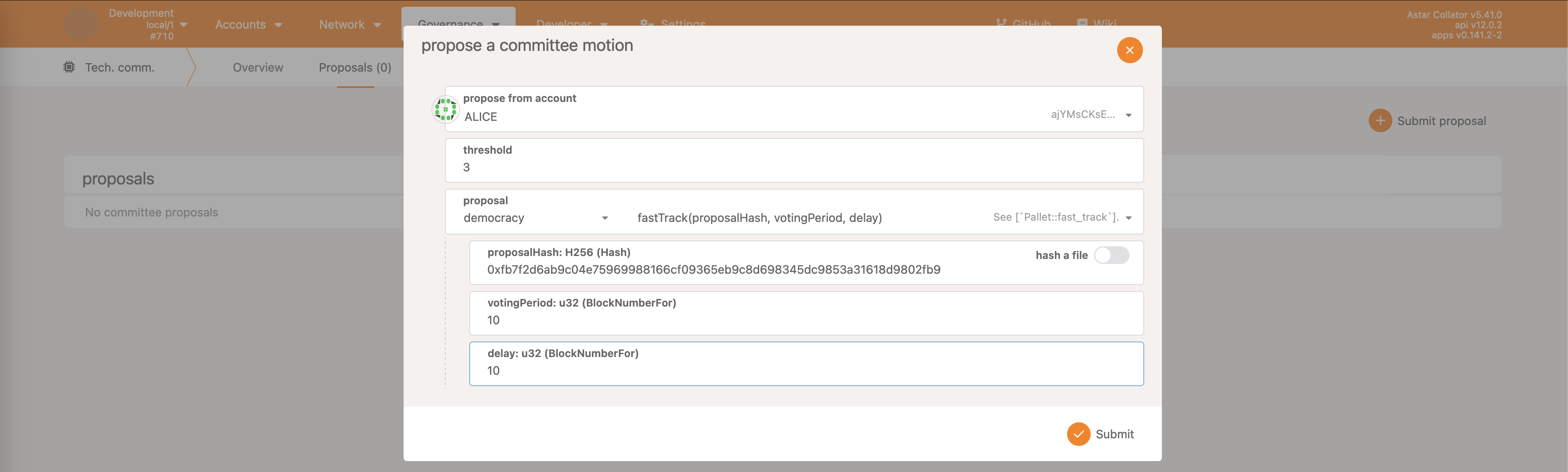
Task: Toggle the hash a file switch
Action: [x=1111, y=255]
